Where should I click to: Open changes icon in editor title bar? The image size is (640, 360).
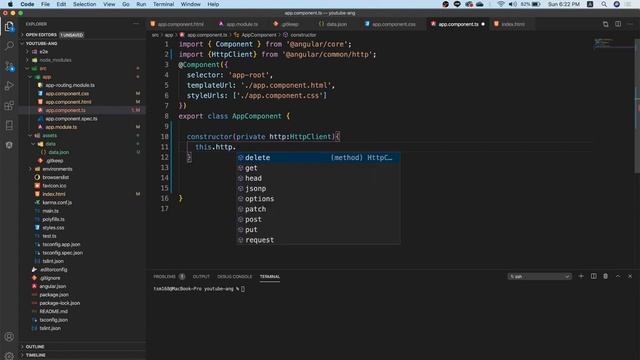(606, 24)
